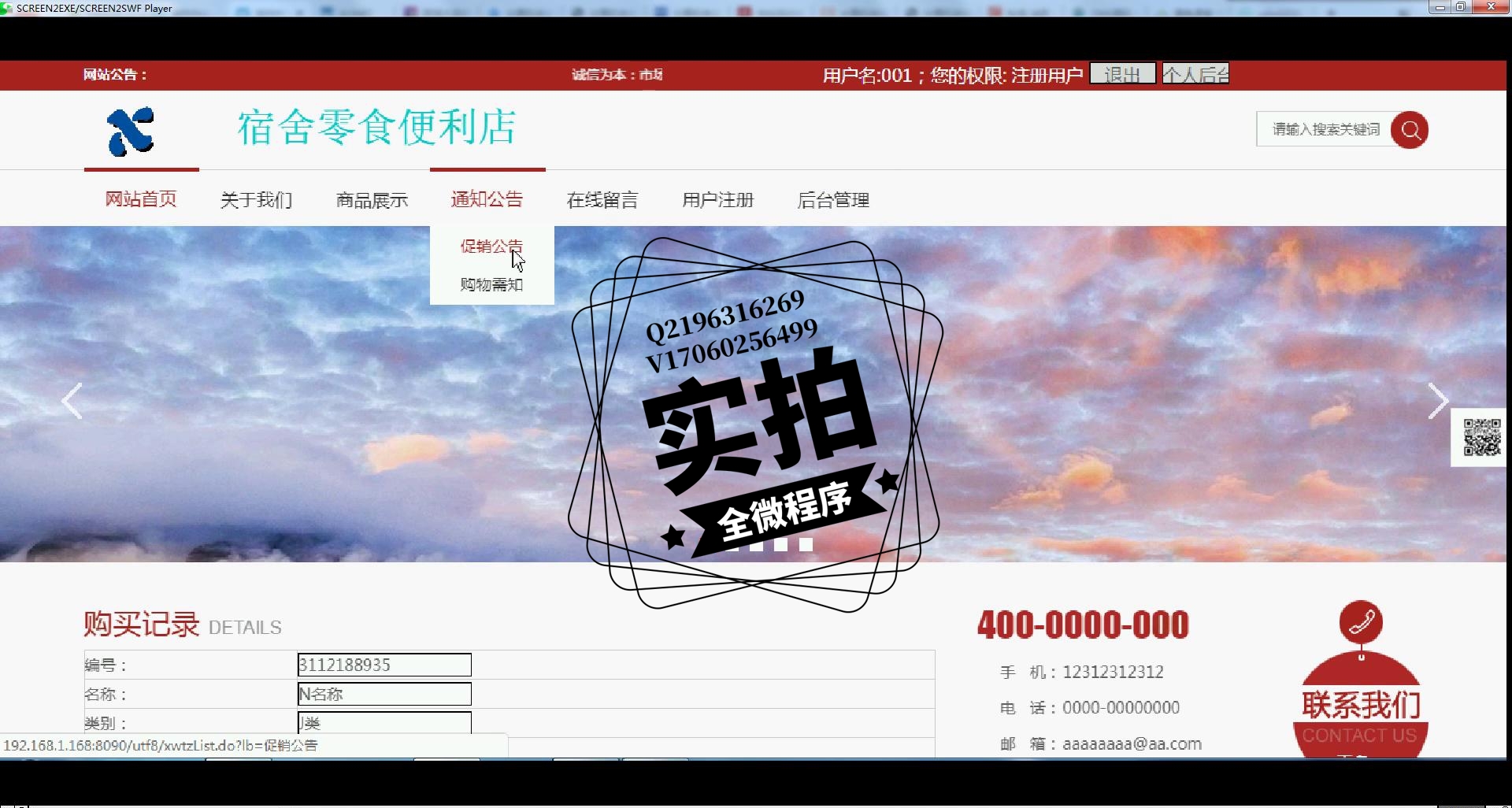
Task: Click the 购买记录 DETAILS heading
Action: coord(183,625)
